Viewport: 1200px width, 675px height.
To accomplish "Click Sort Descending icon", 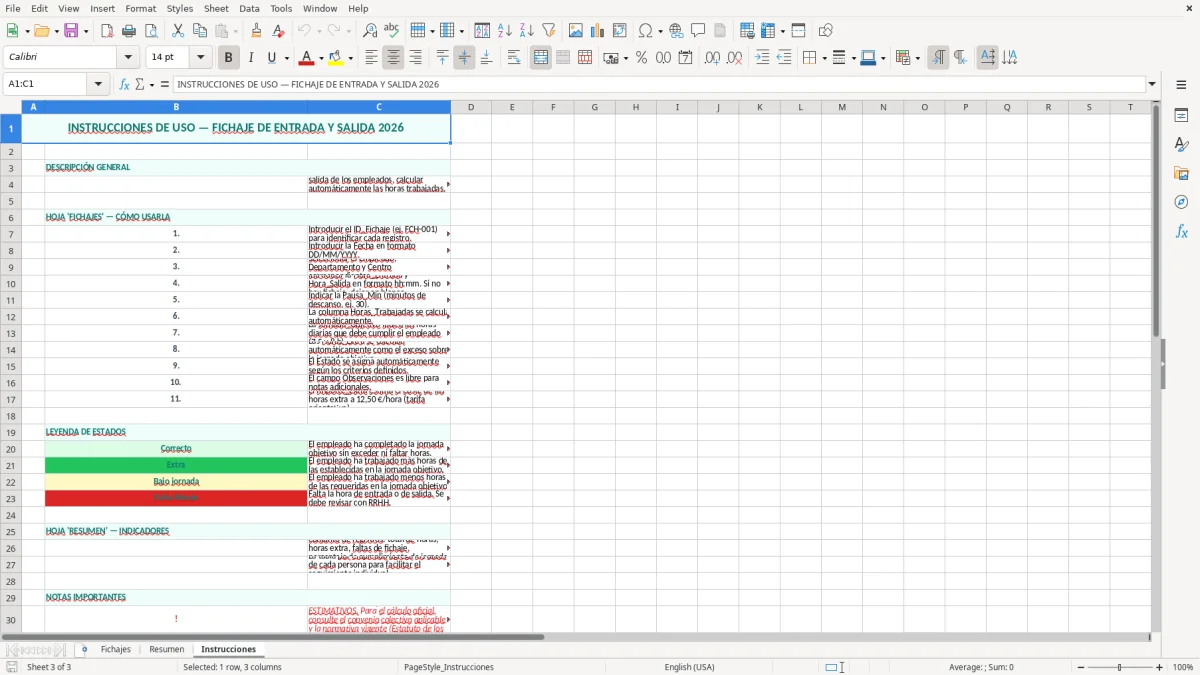I will click(527, 31).
